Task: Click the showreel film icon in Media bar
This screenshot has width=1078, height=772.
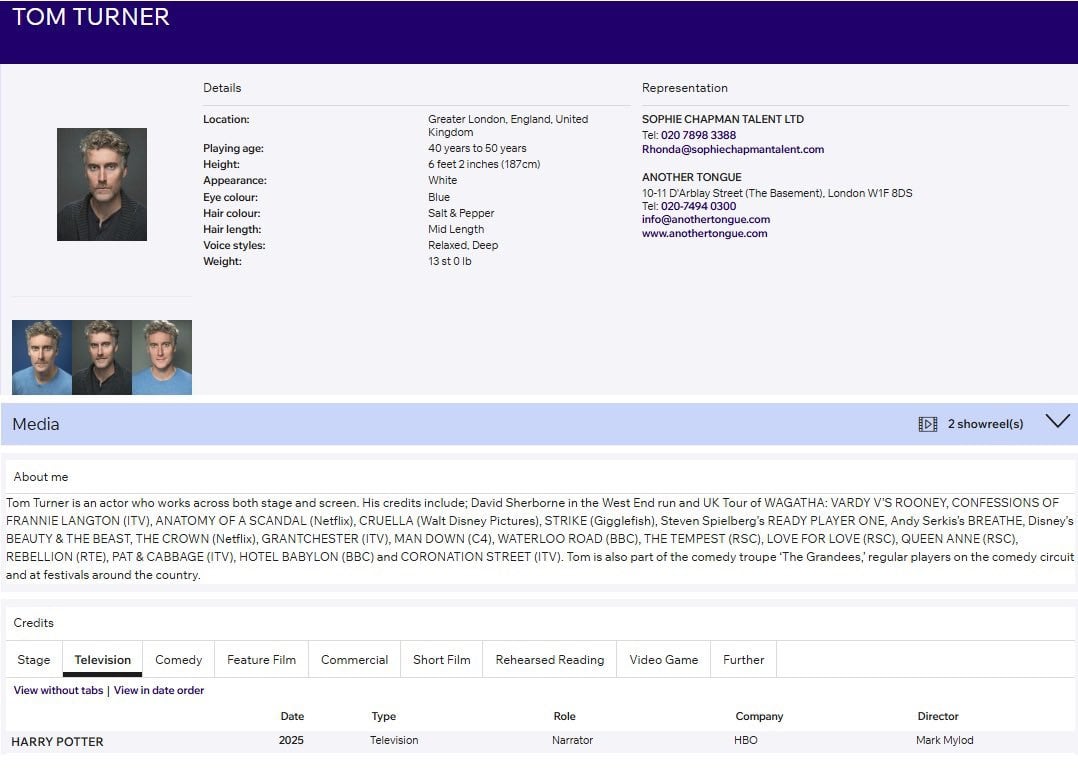Action: 927,424
